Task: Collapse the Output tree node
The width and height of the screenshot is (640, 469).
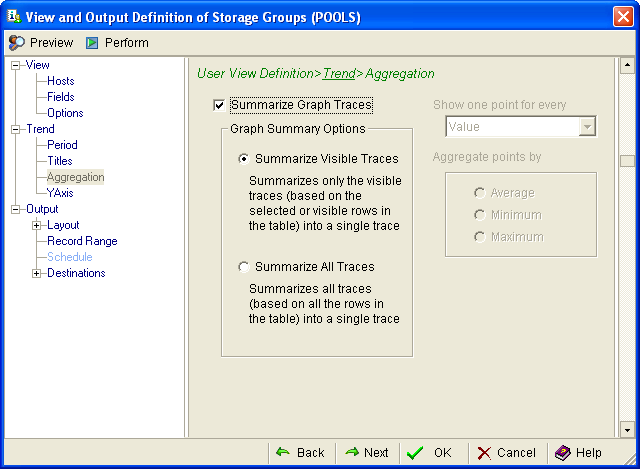Action: (x=15, y=209)
